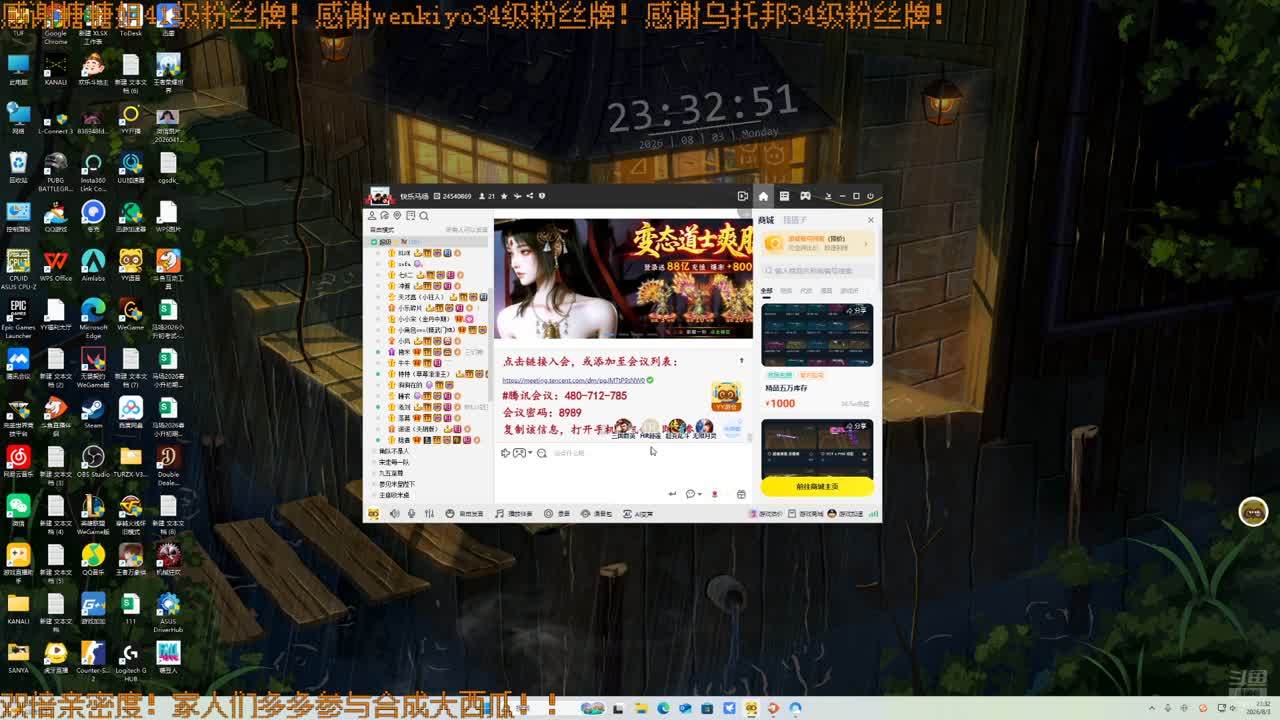Open the emoji picker in chat input
This screenshot has height=720, width=1280.
point(542,453)
